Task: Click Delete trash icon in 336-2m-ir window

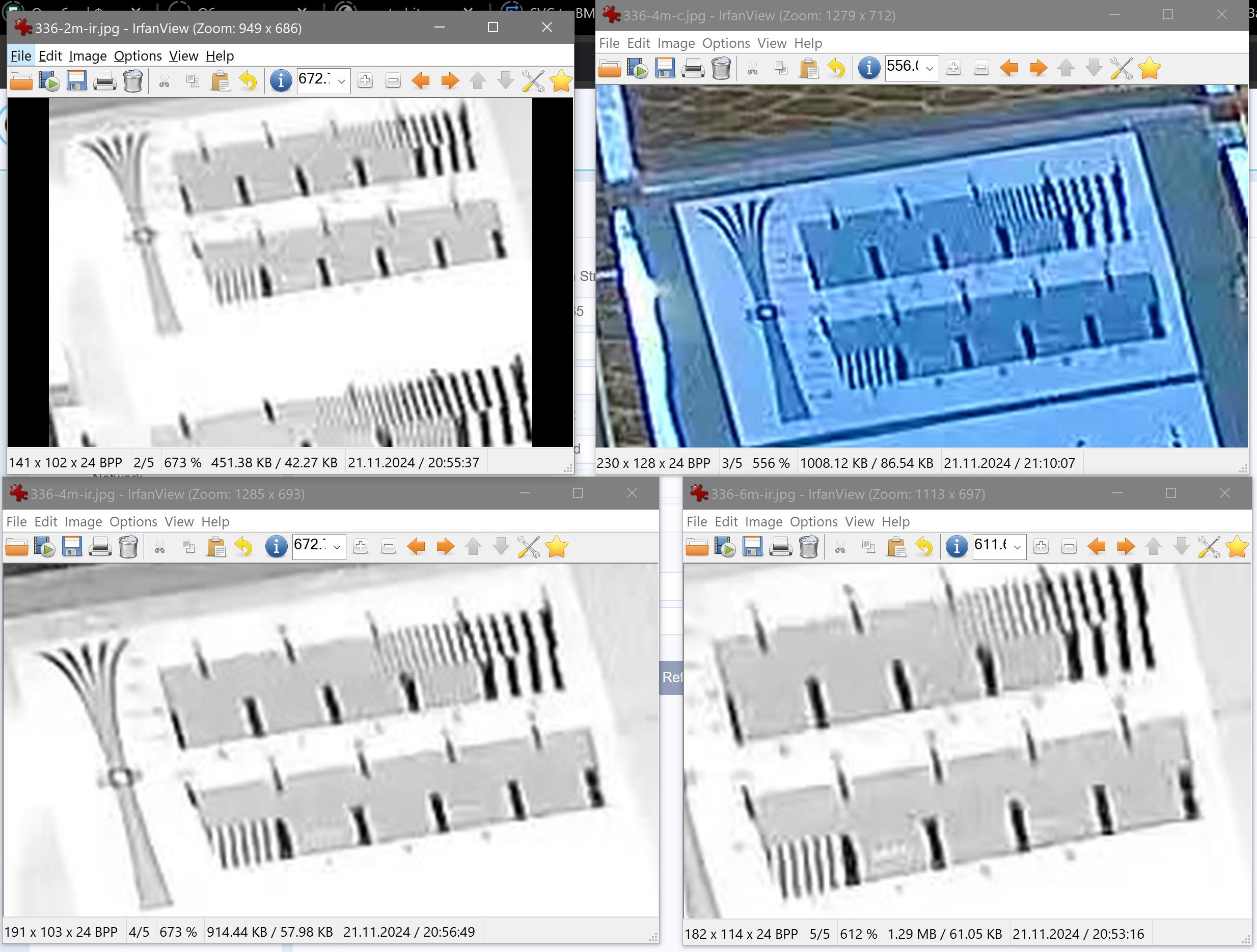Action: [x=133, y=81]
